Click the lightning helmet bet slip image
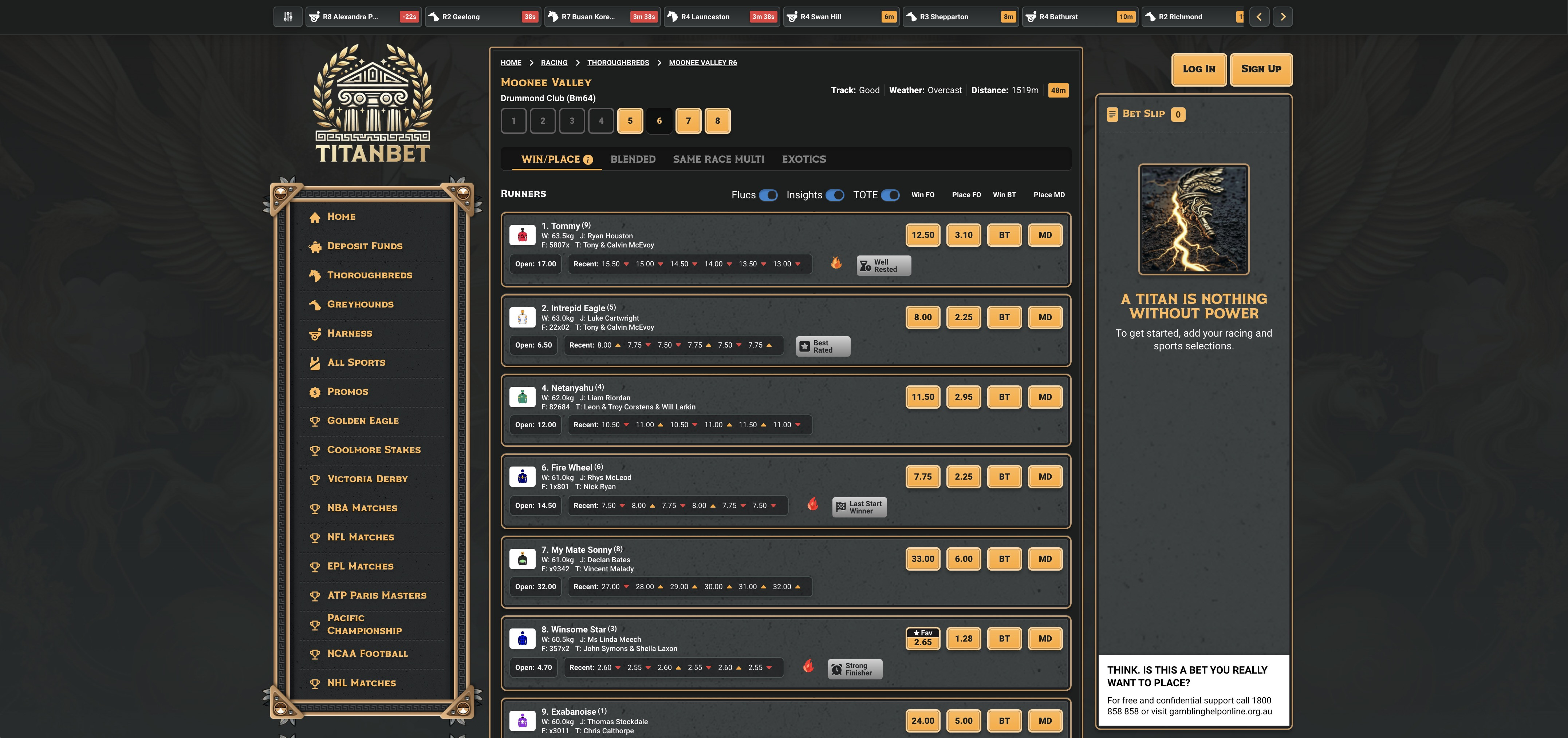This screenshot has height=738, width=1568. tap(1194, 219)
